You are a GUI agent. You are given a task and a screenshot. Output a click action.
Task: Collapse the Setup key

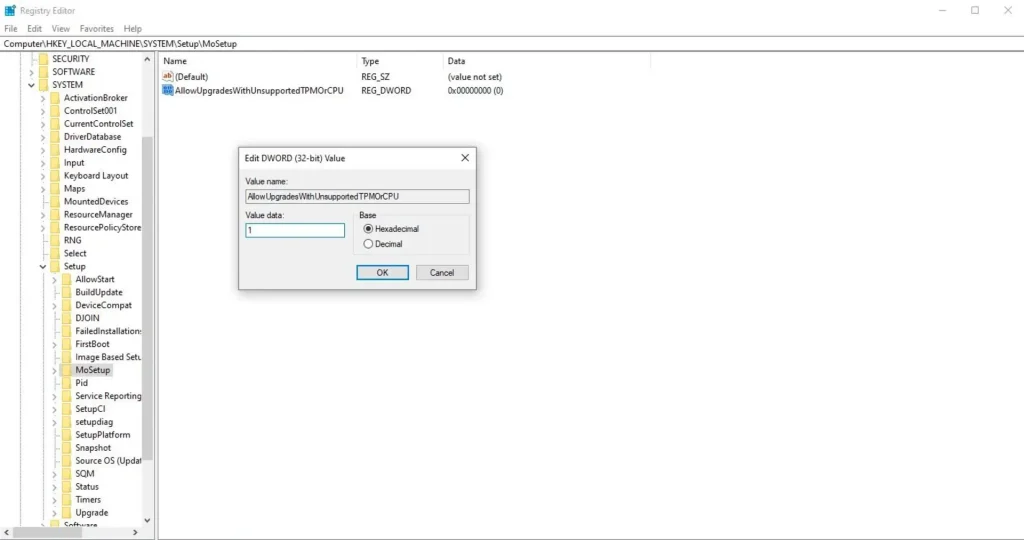click(x=43, y=266)
